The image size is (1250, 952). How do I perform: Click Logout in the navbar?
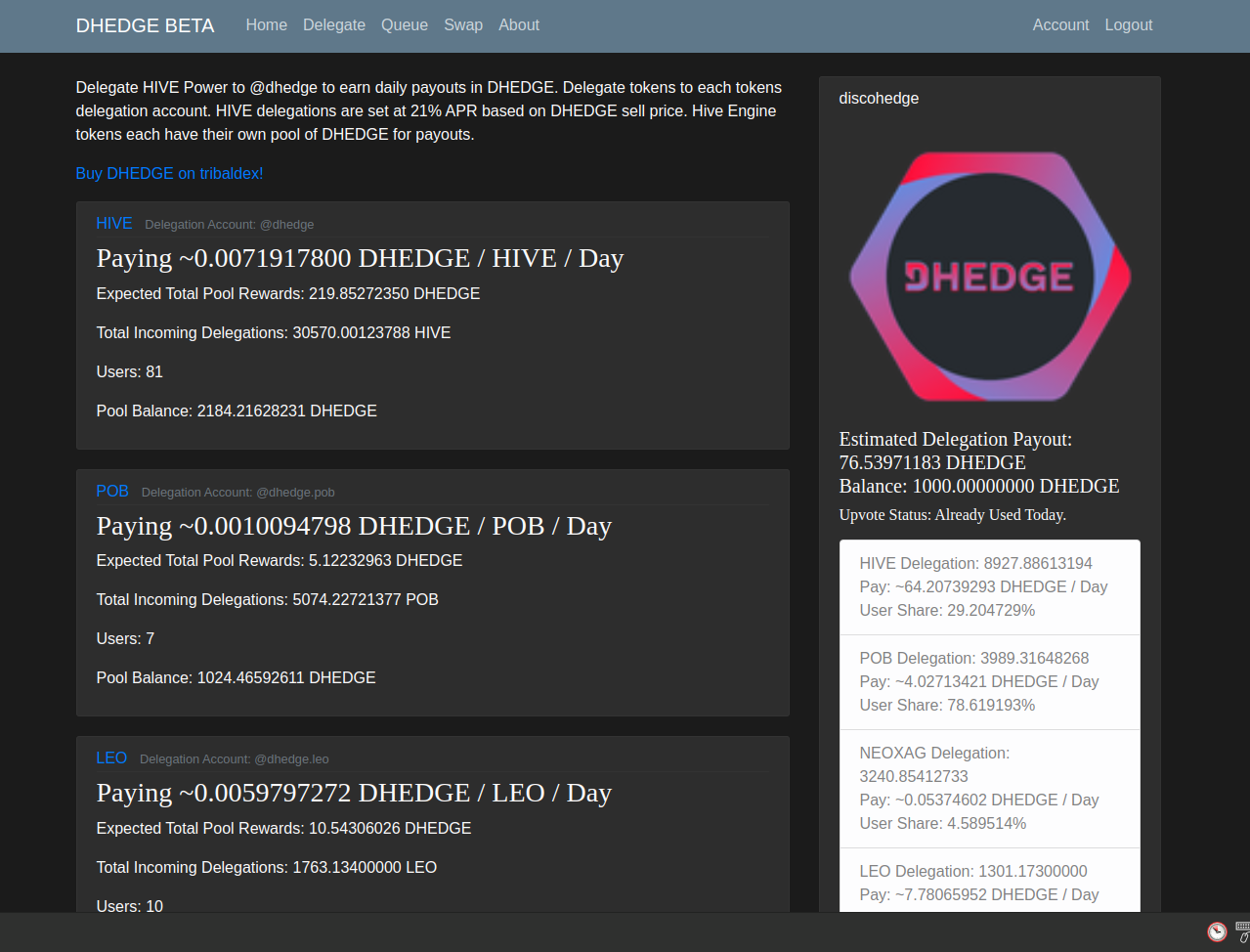click(1129, 25)
